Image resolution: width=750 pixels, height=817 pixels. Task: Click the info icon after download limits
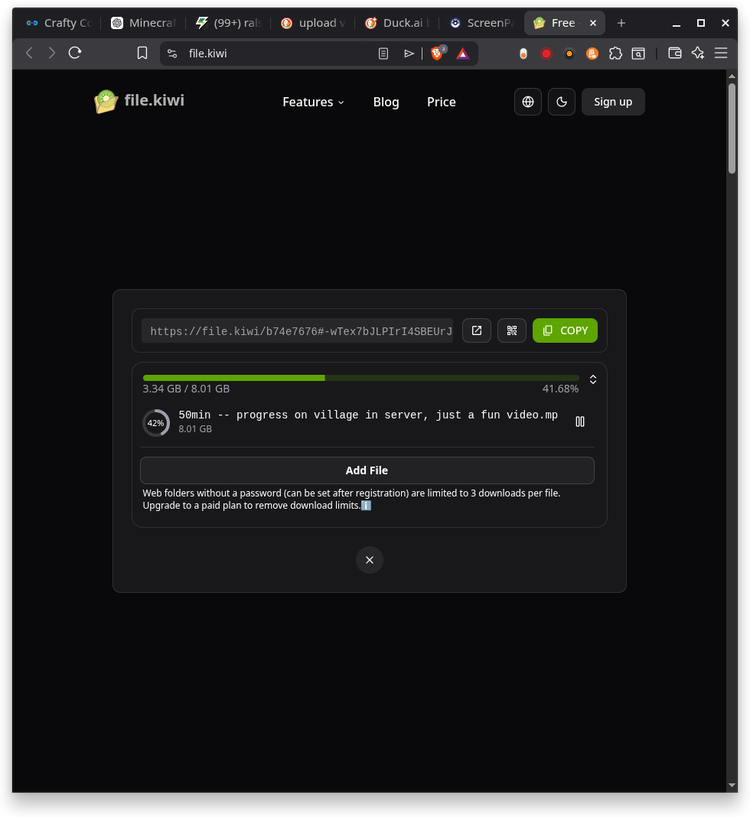[366, 505]
